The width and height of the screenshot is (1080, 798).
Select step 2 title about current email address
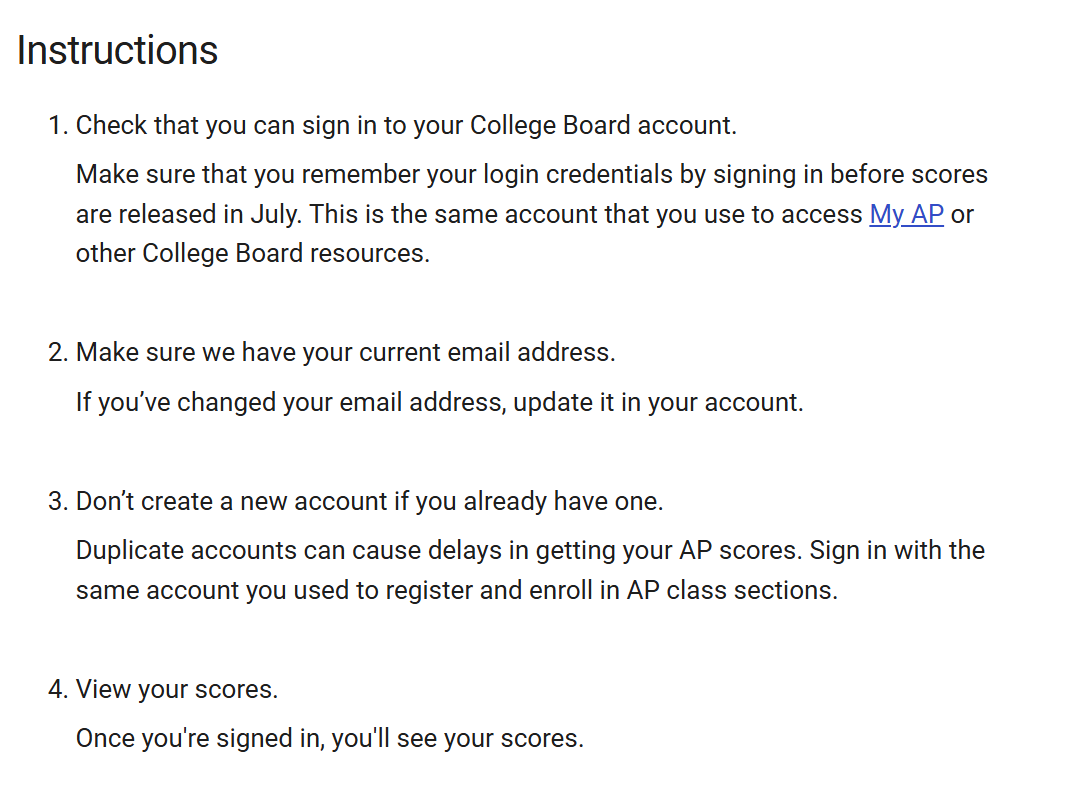346,352
